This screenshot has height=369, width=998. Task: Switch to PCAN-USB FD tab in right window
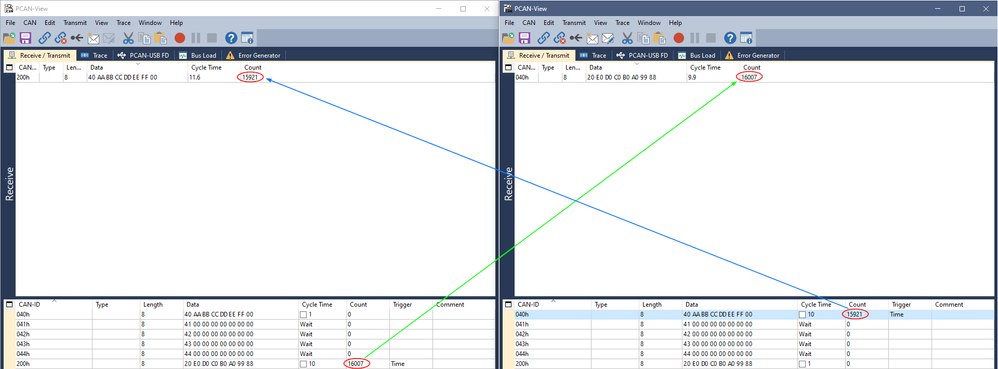[x=642, y=55]
